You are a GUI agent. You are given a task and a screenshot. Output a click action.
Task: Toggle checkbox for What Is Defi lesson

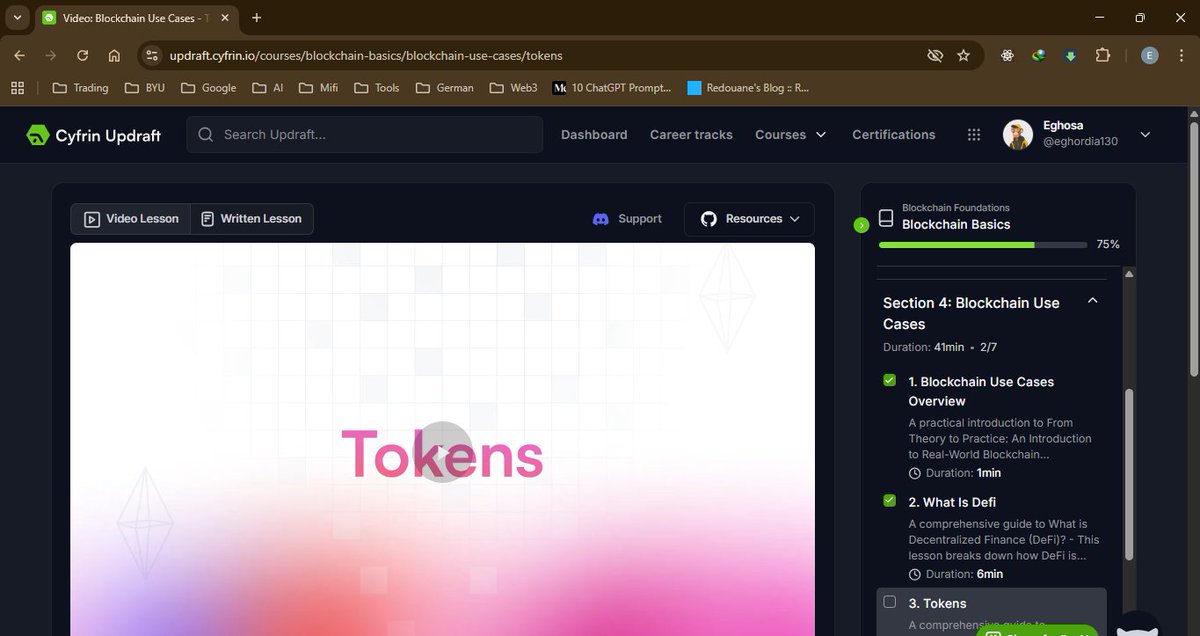[889, 500]
